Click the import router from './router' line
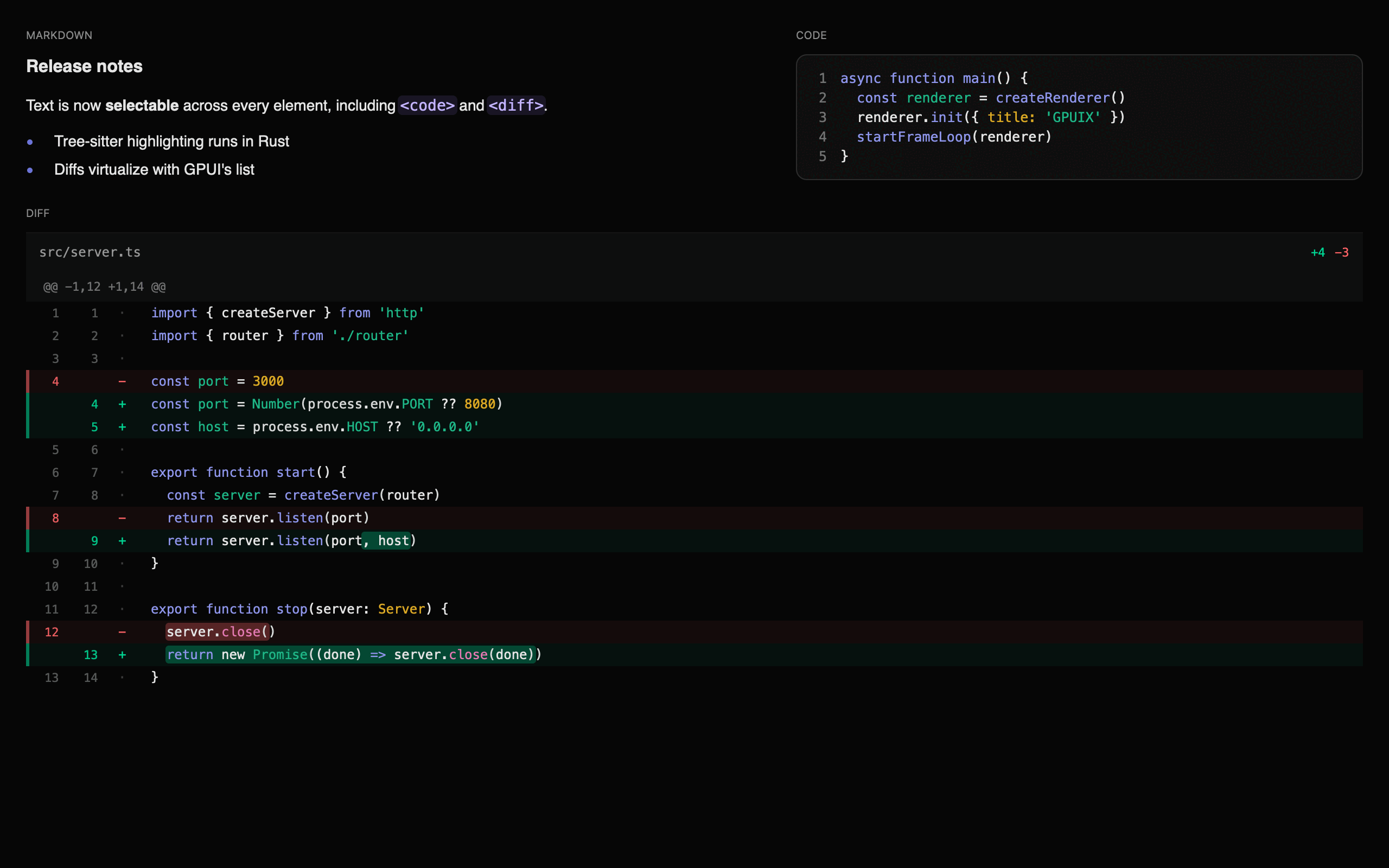The width and height of the screenshot is (1389, 868). point(694,336)
